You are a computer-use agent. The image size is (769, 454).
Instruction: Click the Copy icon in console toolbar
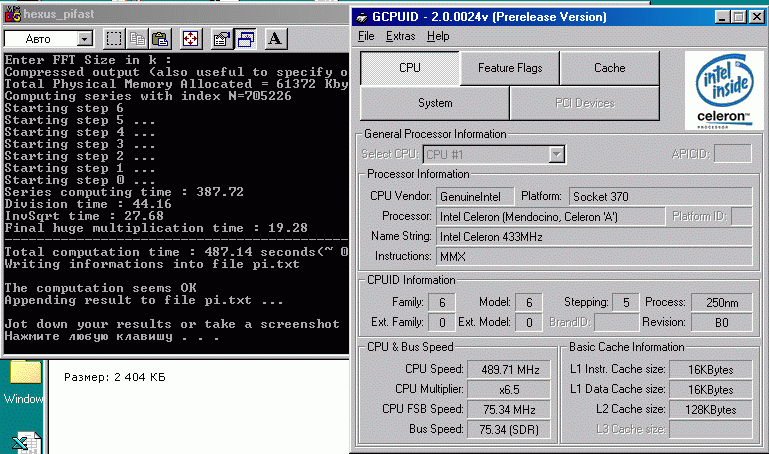(137, 39)
